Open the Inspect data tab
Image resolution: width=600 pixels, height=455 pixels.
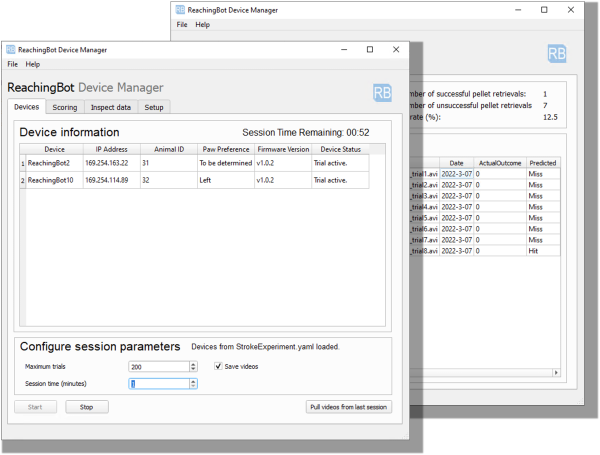pos(110,107)
